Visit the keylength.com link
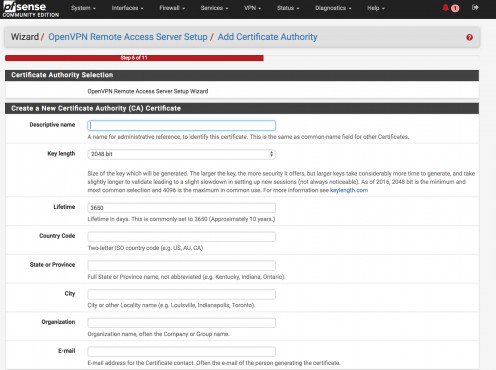496x370 pixels. click(x=349, y=190)
